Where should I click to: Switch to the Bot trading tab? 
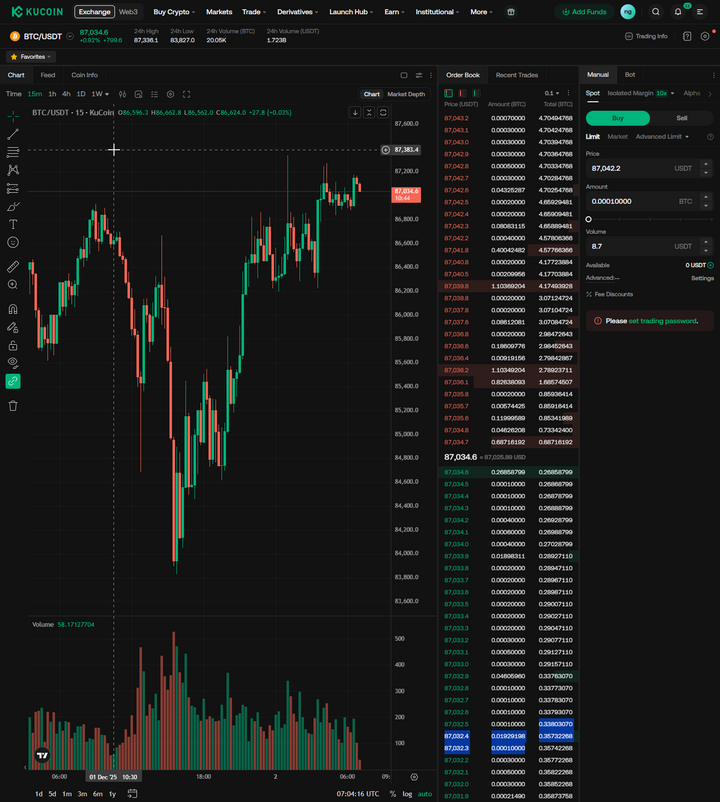point(629,75)
